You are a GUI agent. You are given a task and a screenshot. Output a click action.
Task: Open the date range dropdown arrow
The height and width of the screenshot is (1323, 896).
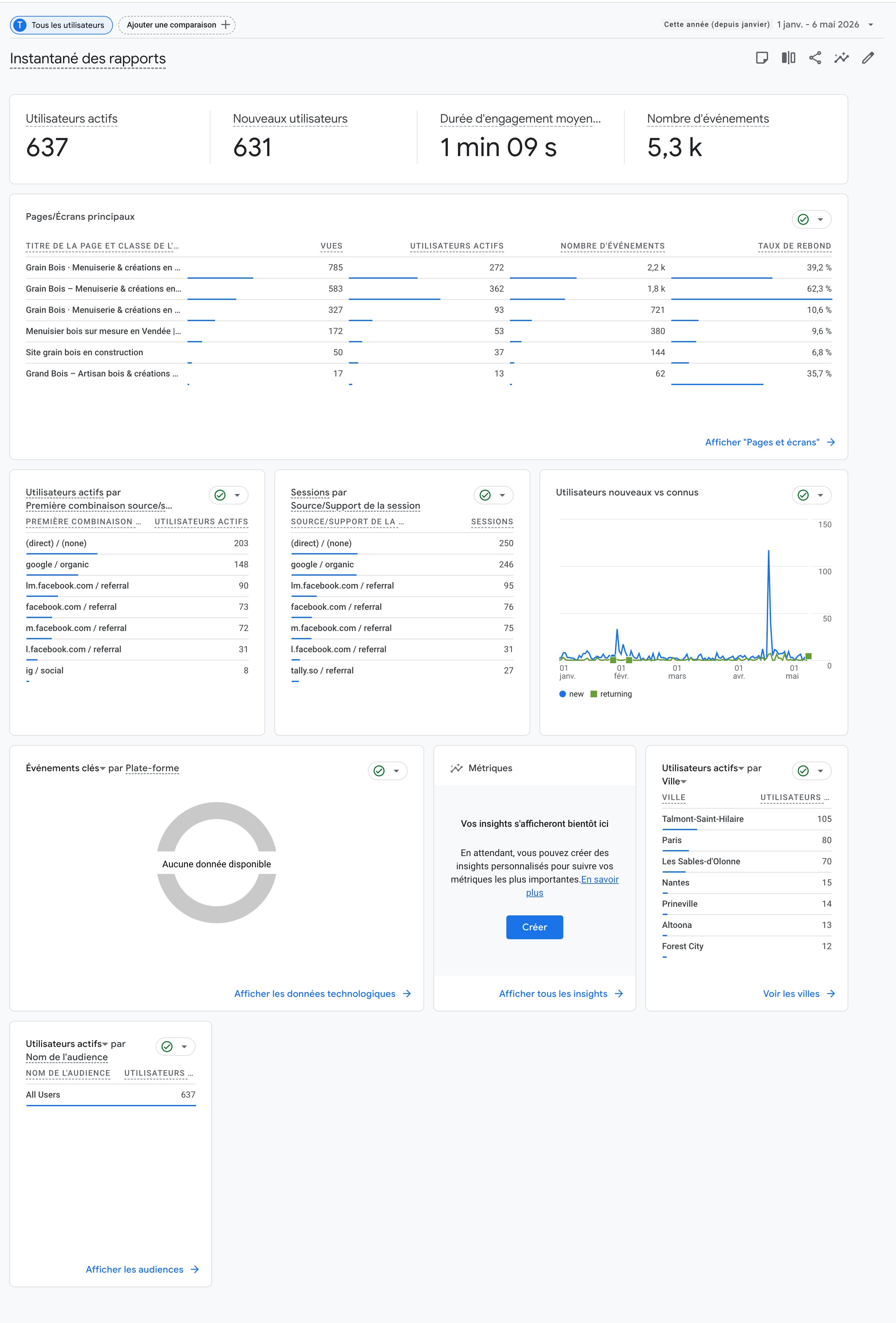pos(870,25)
